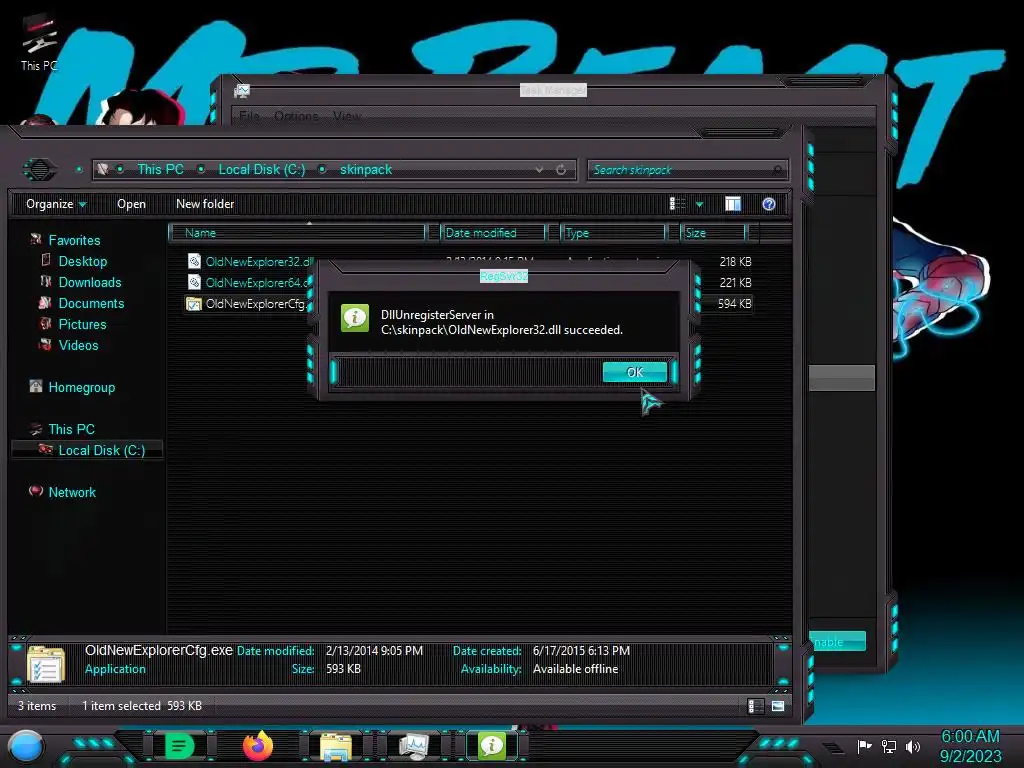Go back using Explorer's back navigation button
The height and width of the screenshot is (768, 1024).
click(x=40, y=170)
